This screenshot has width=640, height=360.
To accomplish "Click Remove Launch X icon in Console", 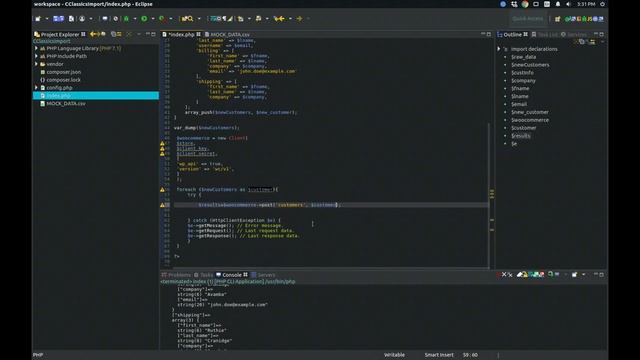I will [x=504, y=274].
